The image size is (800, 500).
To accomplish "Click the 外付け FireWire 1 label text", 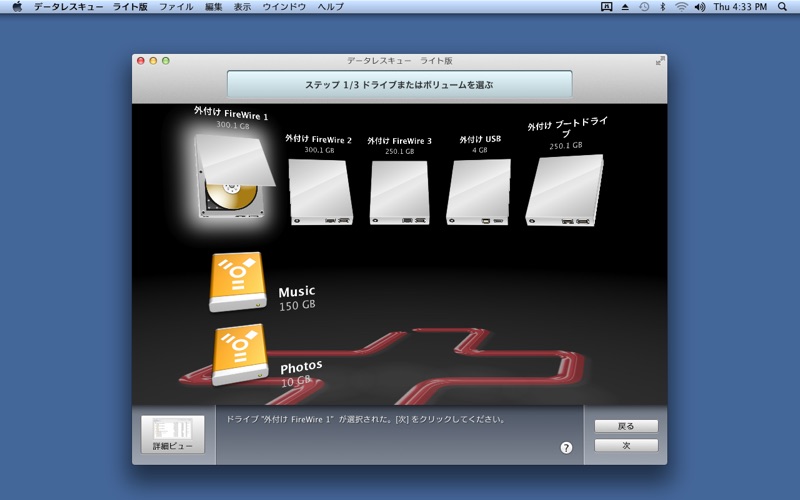I will (x=231, y=113).
